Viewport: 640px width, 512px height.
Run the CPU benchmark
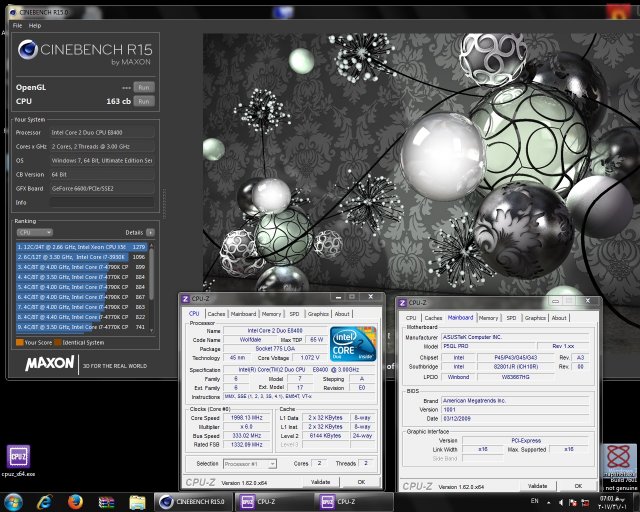[144, 101]
